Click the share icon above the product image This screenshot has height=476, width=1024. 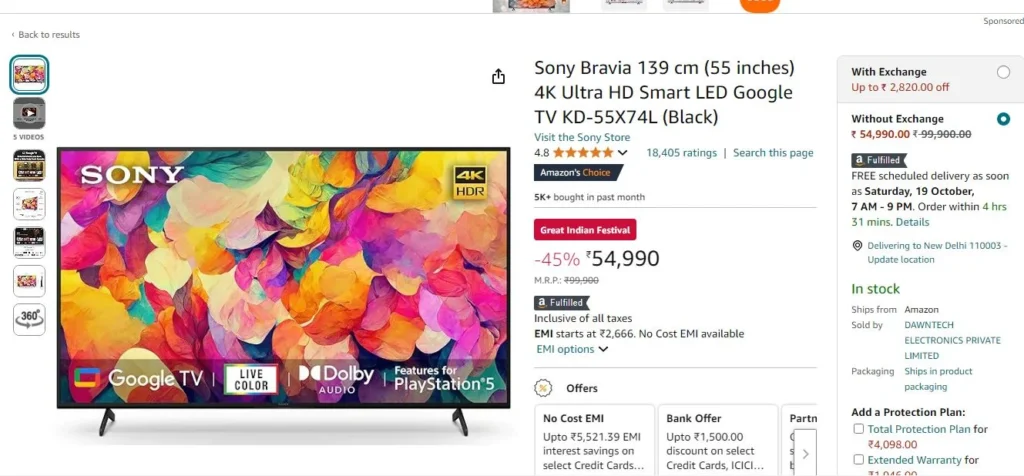pyautogui.click(x=498, y=76)
